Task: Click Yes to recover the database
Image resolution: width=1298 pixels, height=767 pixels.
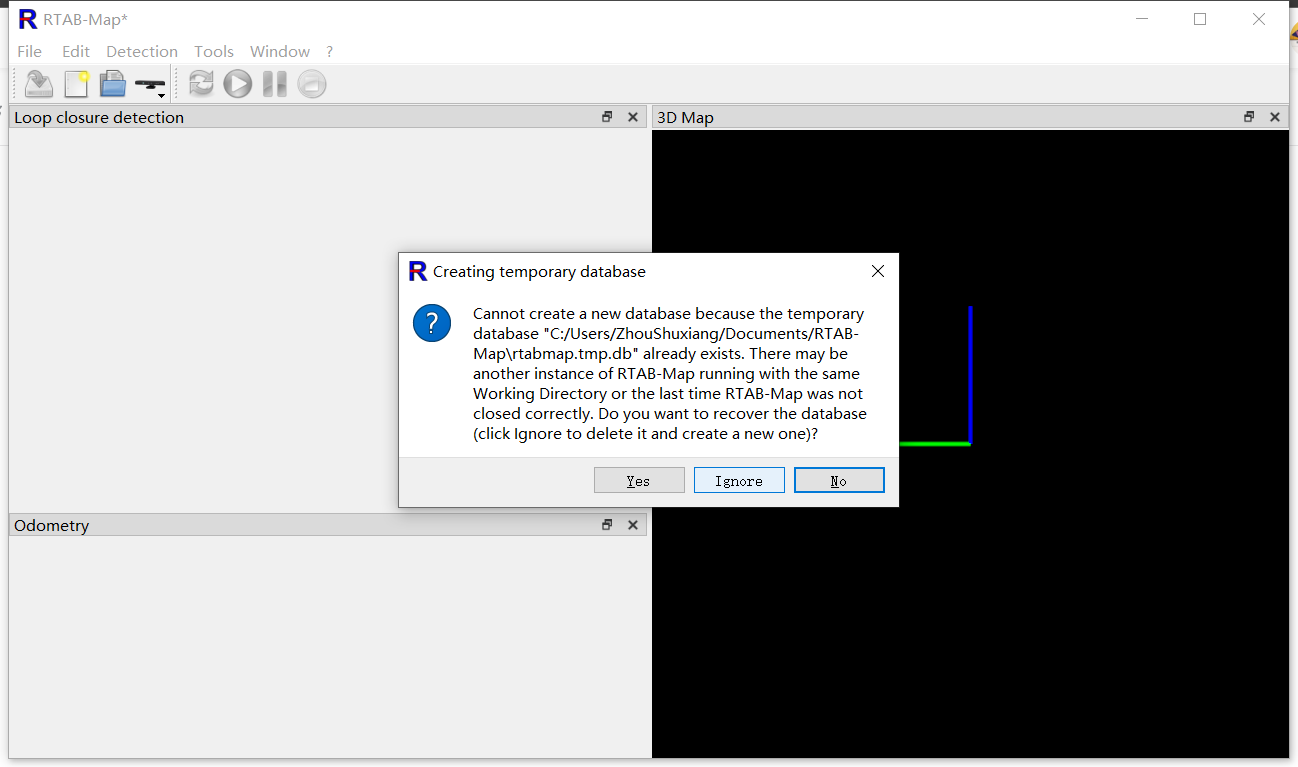Action: [639, 480]
